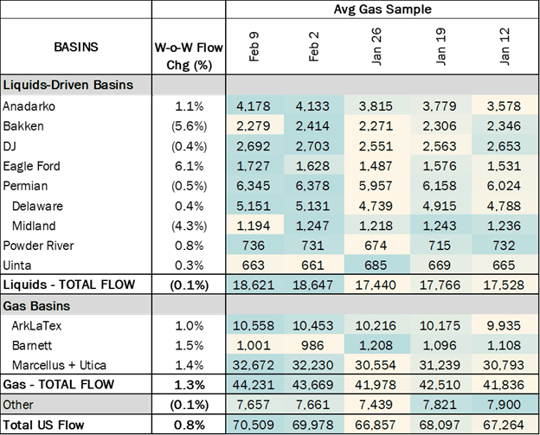
Task: Select the Feb 9 column header
Action: click(x=254, y=47)
